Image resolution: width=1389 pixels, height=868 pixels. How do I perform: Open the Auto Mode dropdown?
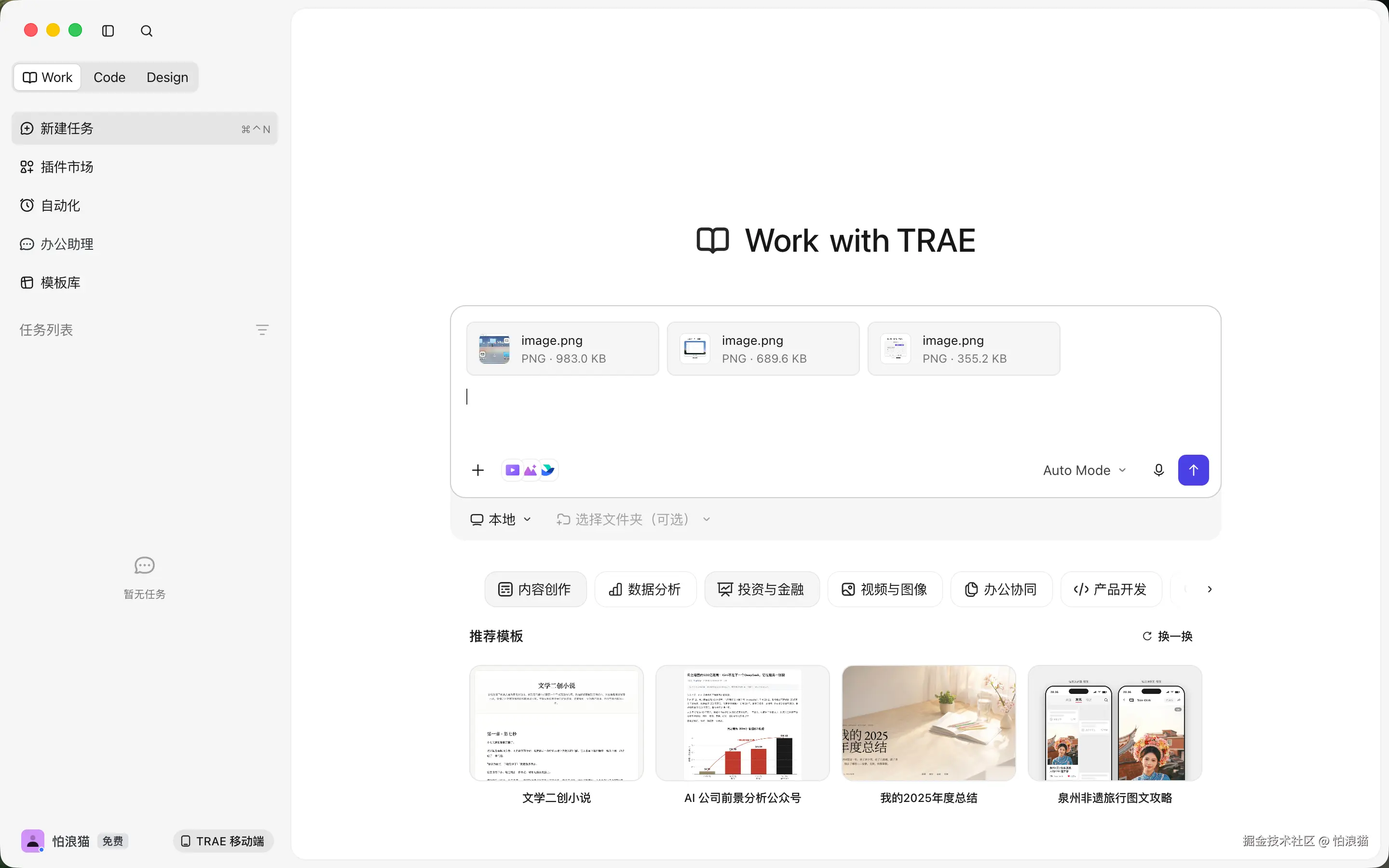tap(1084, 471)
